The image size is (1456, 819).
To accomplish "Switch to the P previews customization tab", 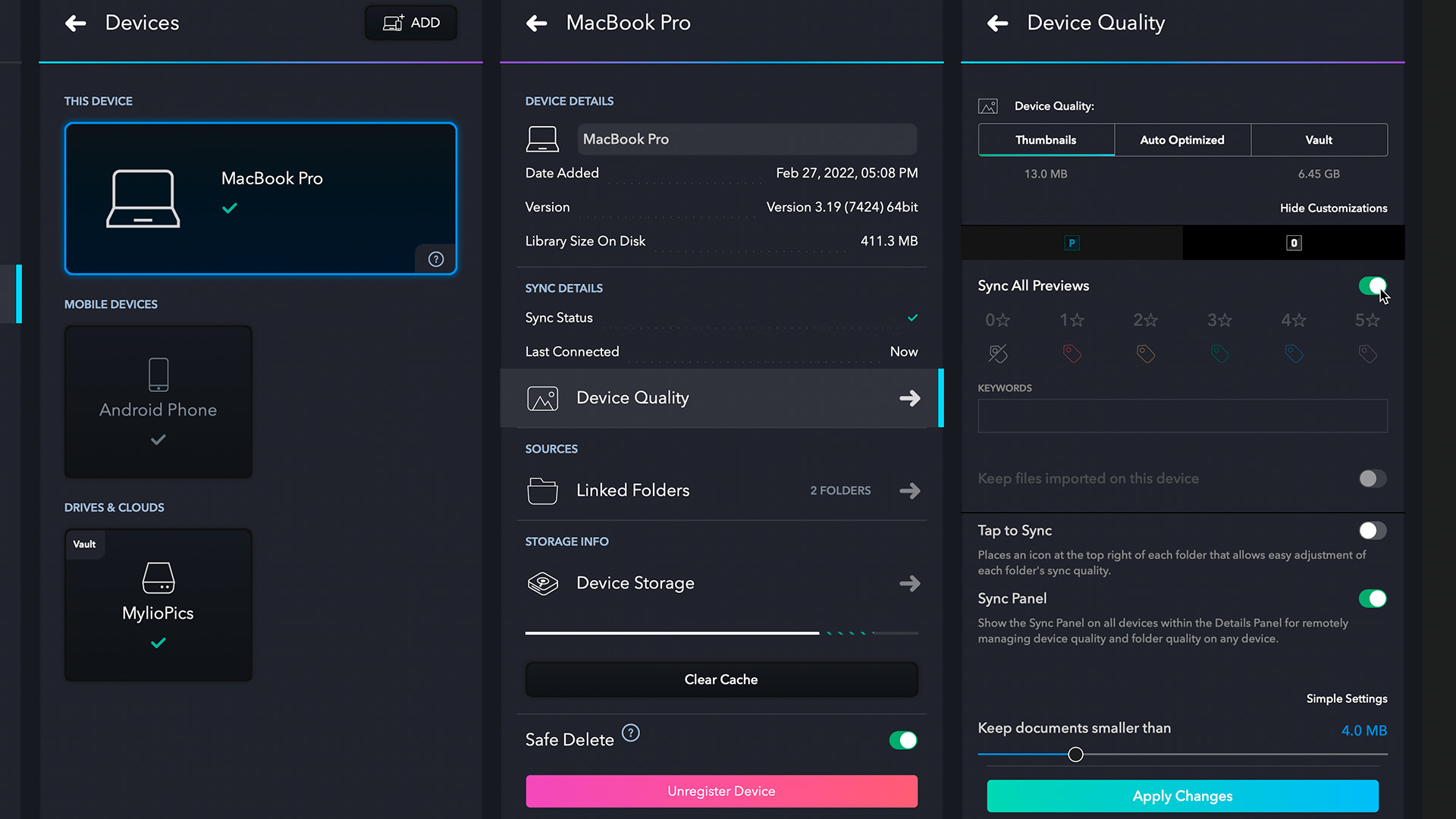I will click(x=1072, y=243).
